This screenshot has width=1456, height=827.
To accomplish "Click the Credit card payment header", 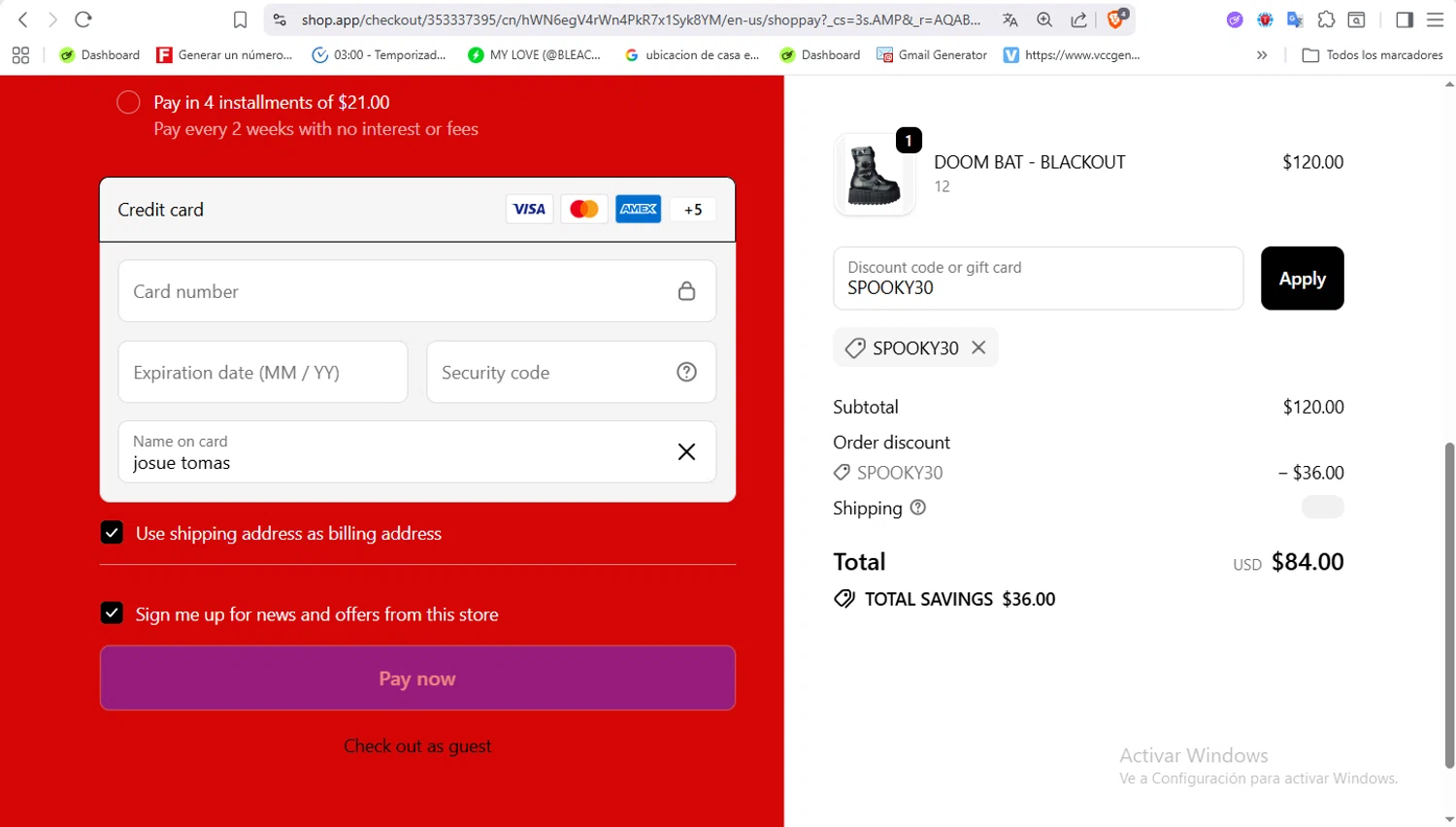I will pyautogui.click(x=417, y=210).
